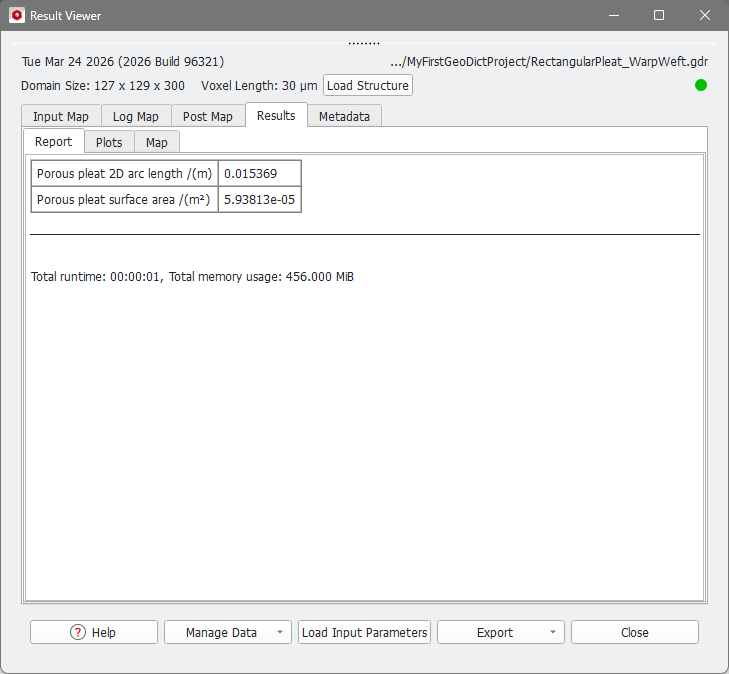This screenshot has height=674, width=729.
Task: Go to the Results tab
Action: tap(276, 115)
